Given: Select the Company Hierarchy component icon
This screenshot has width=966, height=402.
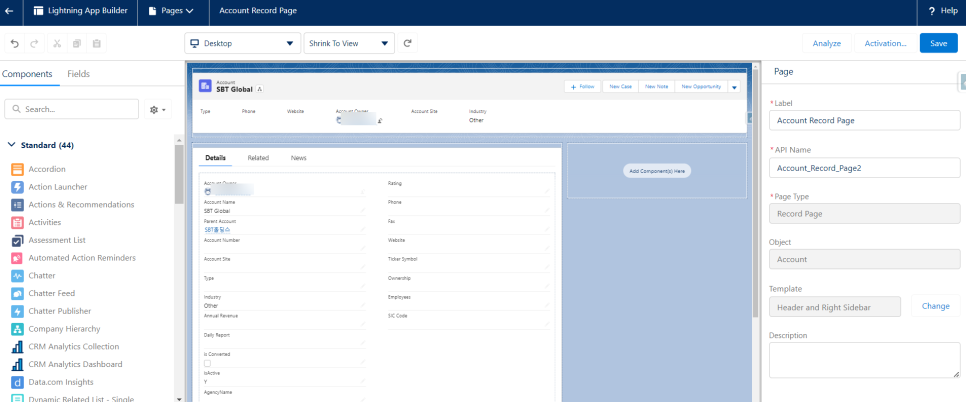Looking at the screenshot, I should pyautogui.click(x=17, y=329).
